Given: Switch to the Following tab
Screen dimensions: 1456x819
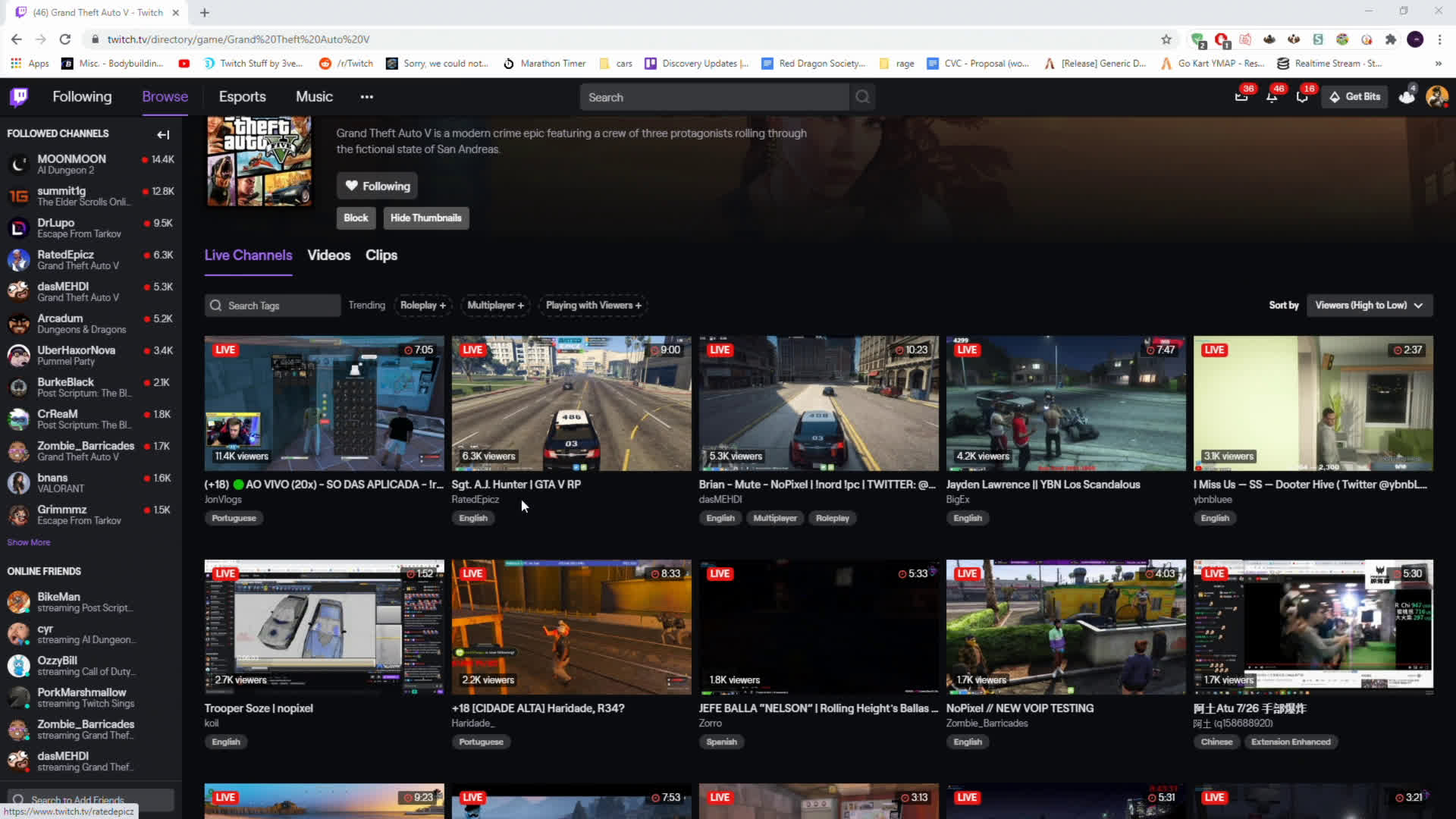Looking at the screenshot, I should click(82, 96).
